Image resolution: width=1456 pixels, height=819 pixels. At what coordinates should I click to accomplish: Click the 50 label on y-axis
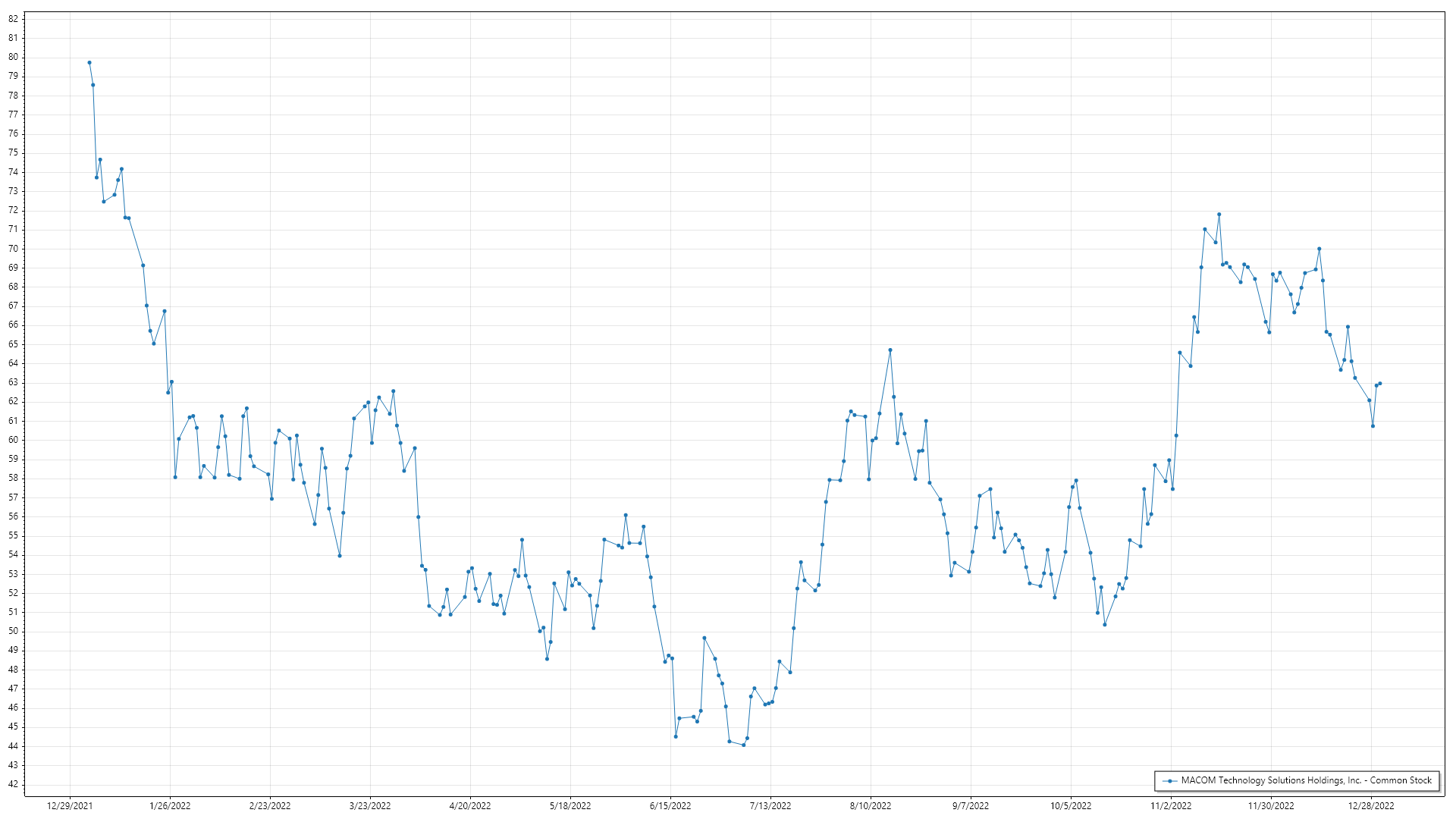(14, 632)
